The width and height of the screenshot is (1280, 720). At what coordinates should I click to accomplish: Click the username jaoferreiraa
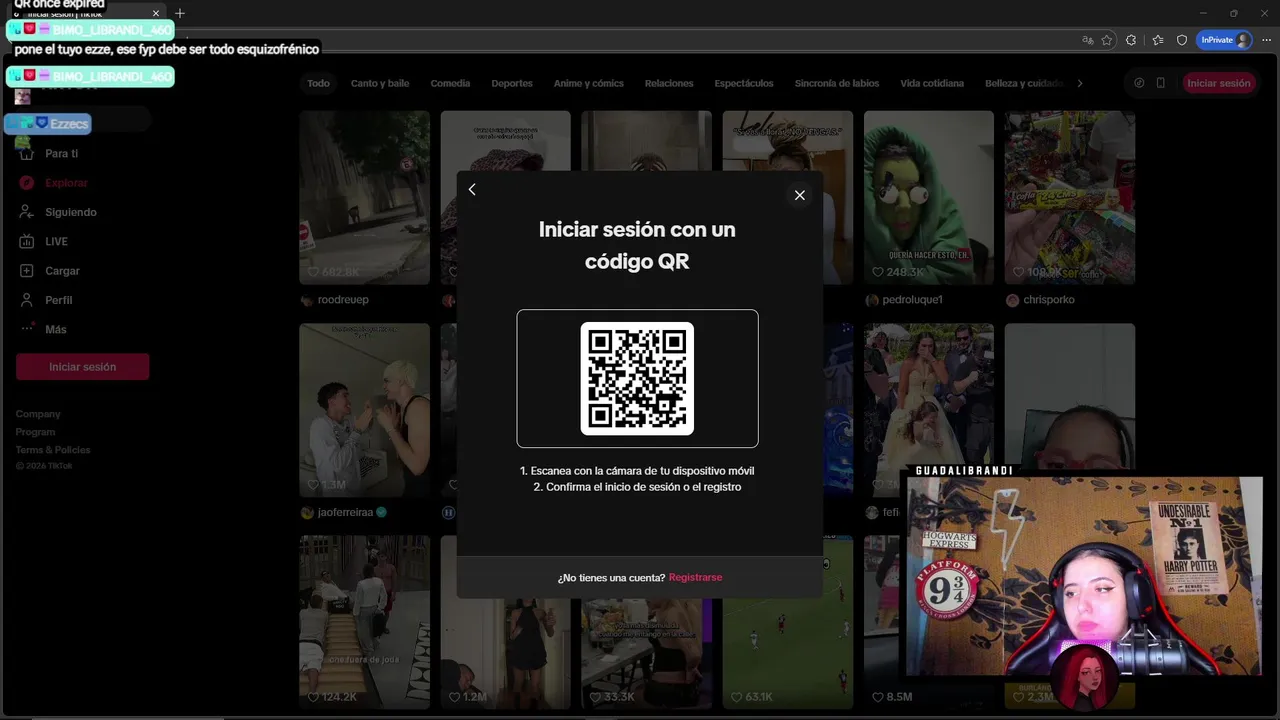(345, 512)
